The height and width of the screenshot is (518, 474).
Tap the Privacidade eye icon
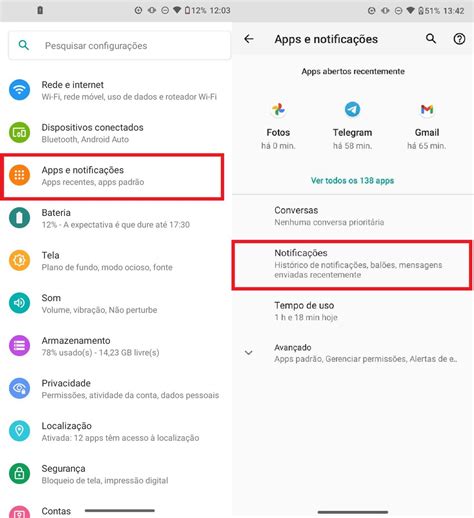(19, 388)
